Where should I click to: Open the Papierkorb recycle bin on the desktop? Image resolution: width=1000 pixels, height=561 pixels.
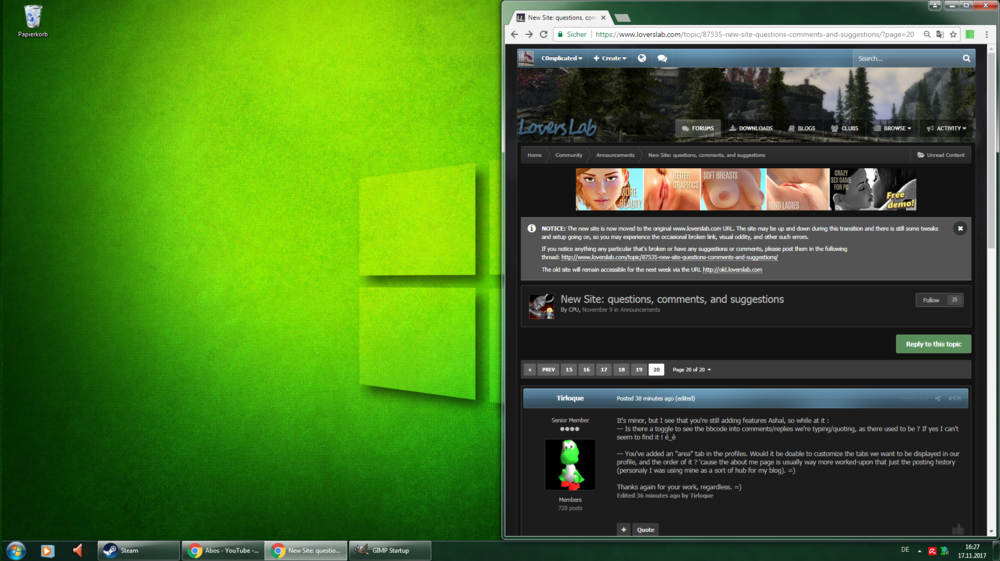point(33,20)
